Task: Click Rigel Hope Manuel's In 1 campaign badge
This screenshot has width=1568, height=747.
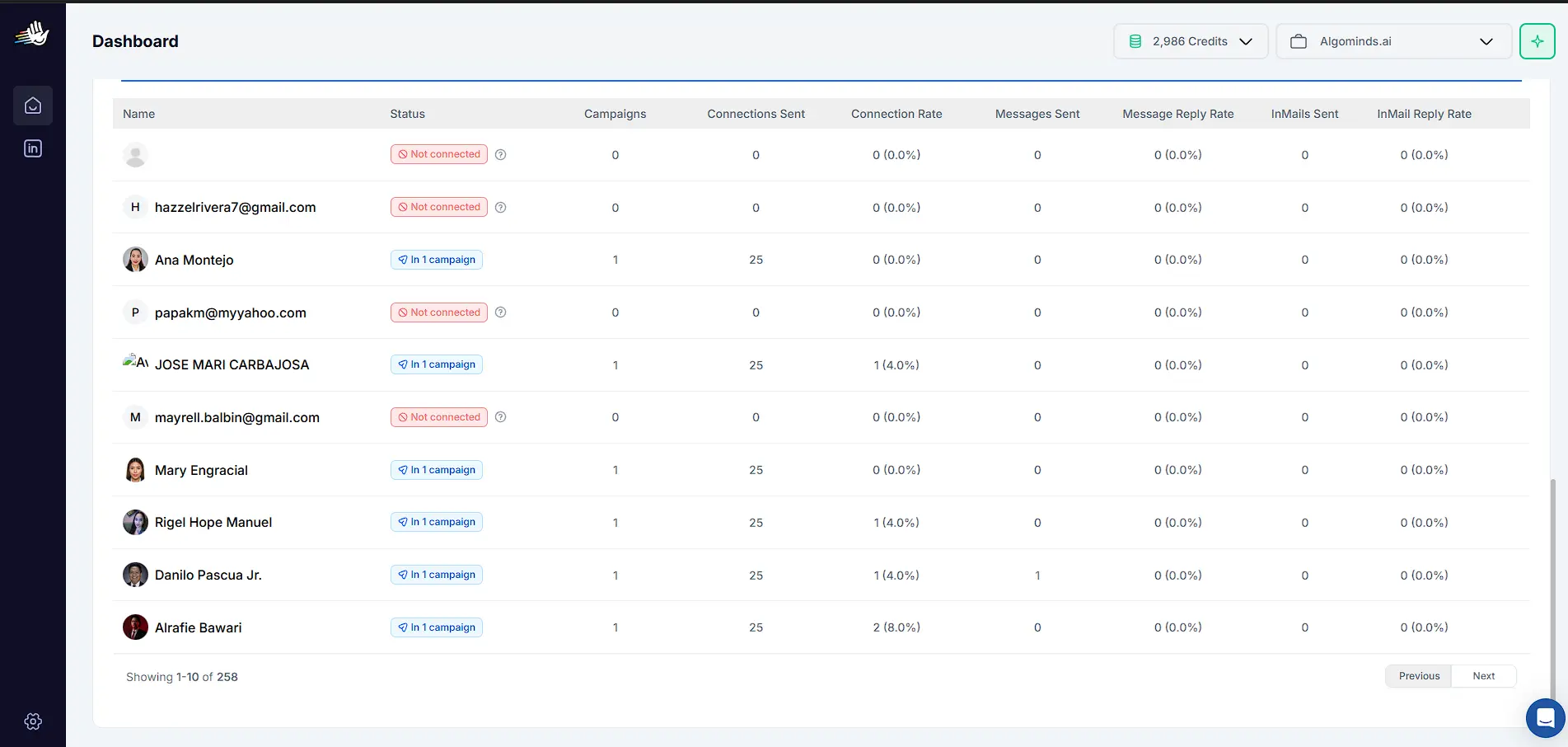Action: click(437, 522)
